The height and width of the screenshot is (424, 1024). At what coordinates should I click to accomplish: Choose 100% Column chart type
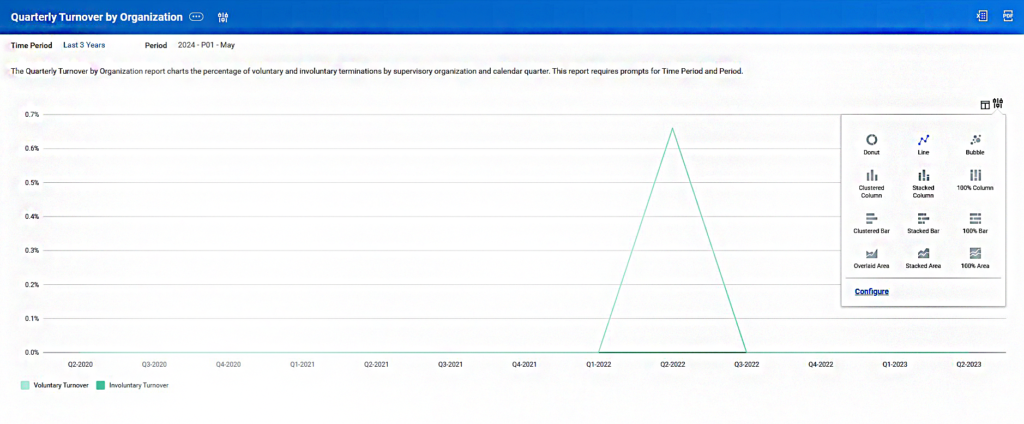(976, 180)
